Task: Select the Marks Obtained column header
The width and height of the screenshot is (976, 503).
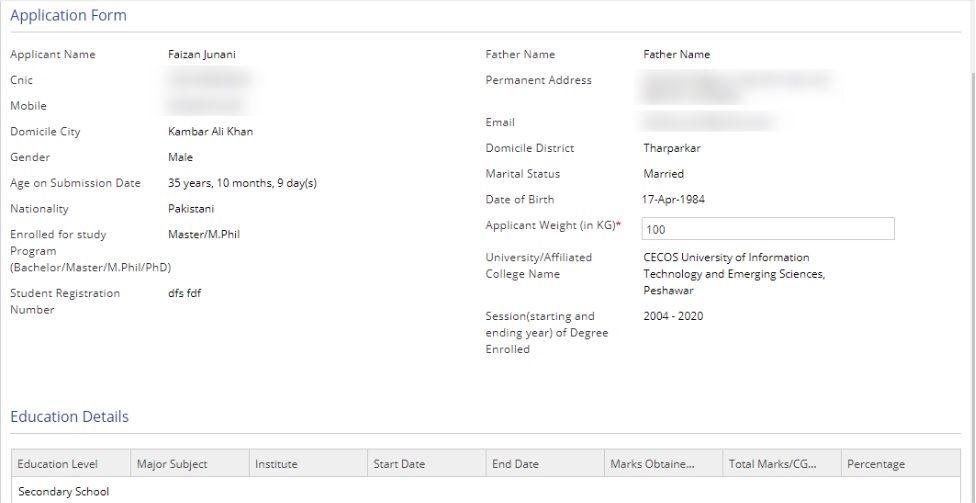Action: pos(652,464)
